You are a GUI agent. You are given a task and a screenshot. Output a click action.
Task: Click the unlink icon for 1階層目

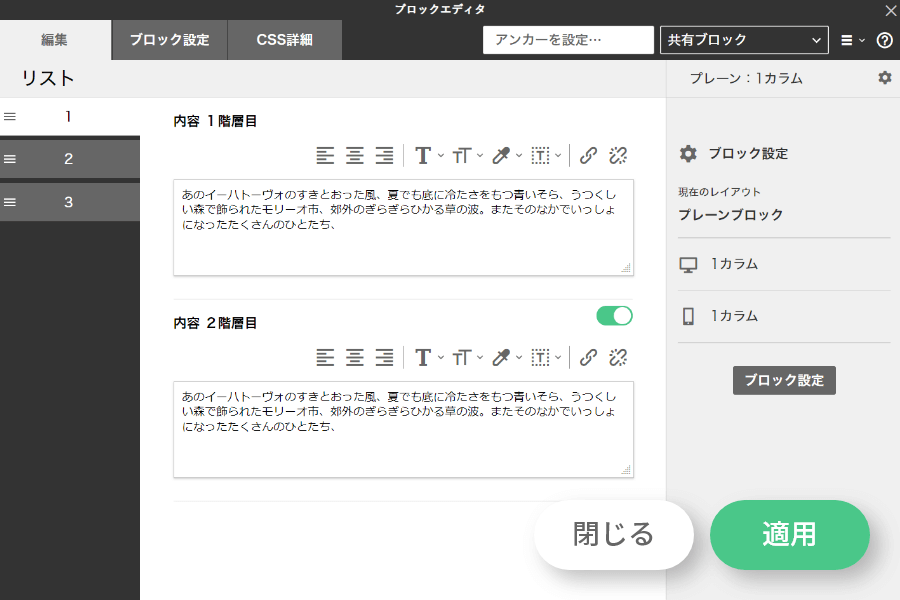coord(618,155)
